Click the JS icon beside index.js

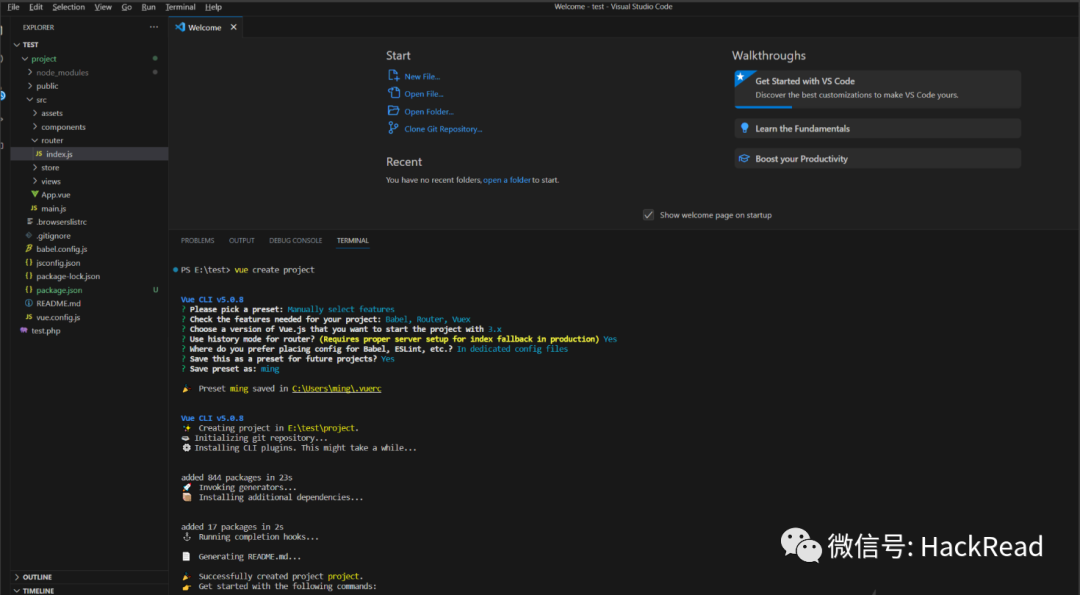pos(39,154)
